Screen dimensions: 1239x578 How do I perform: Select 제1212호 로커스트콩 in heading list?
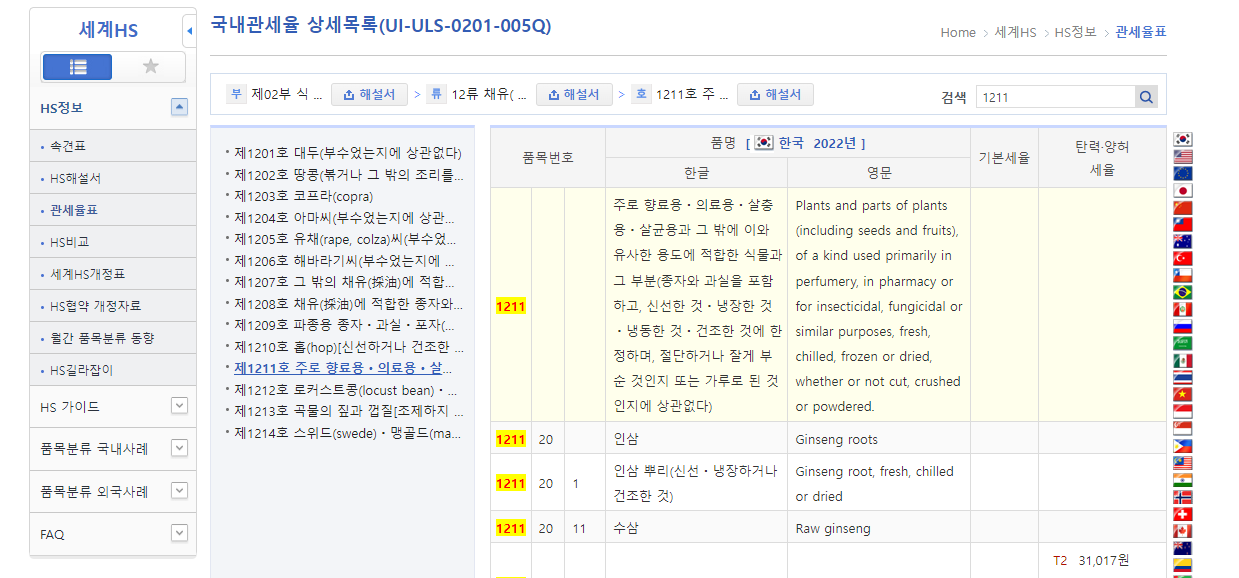click(x=345, y=390)
